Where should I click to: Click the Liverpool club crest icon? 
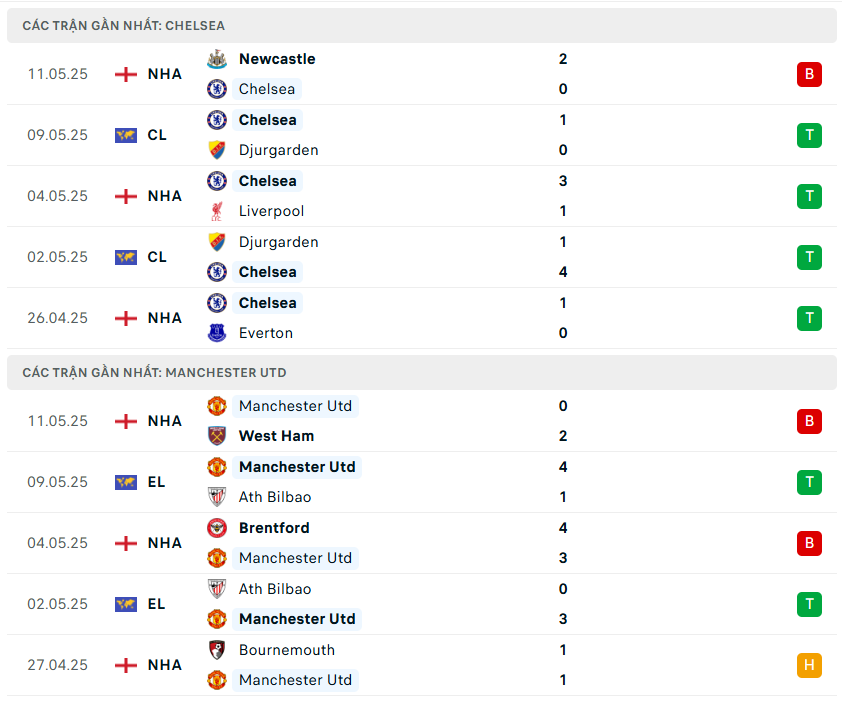pyautogui.click(x=216, y=211)
